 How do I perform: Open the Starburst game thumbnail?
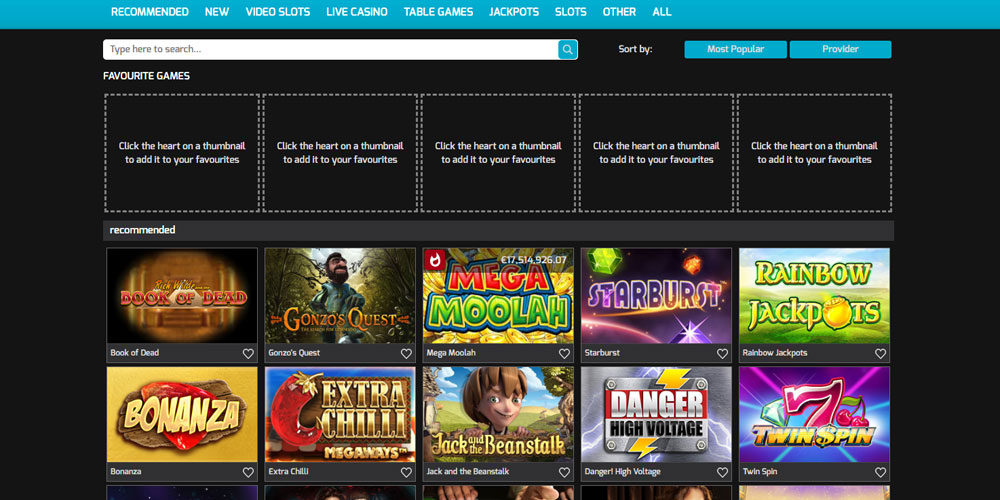click(656, 296)
